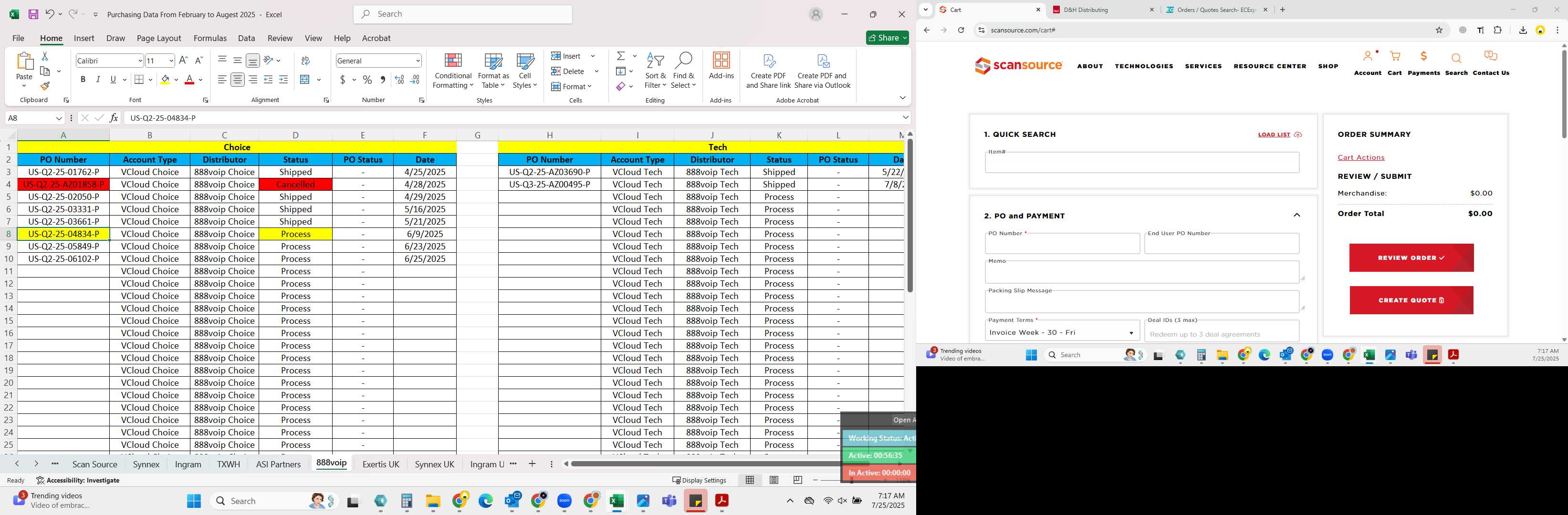Open Format as Table gallery
The height and width of the screenshot is (515, 1568).
(493, 71)
